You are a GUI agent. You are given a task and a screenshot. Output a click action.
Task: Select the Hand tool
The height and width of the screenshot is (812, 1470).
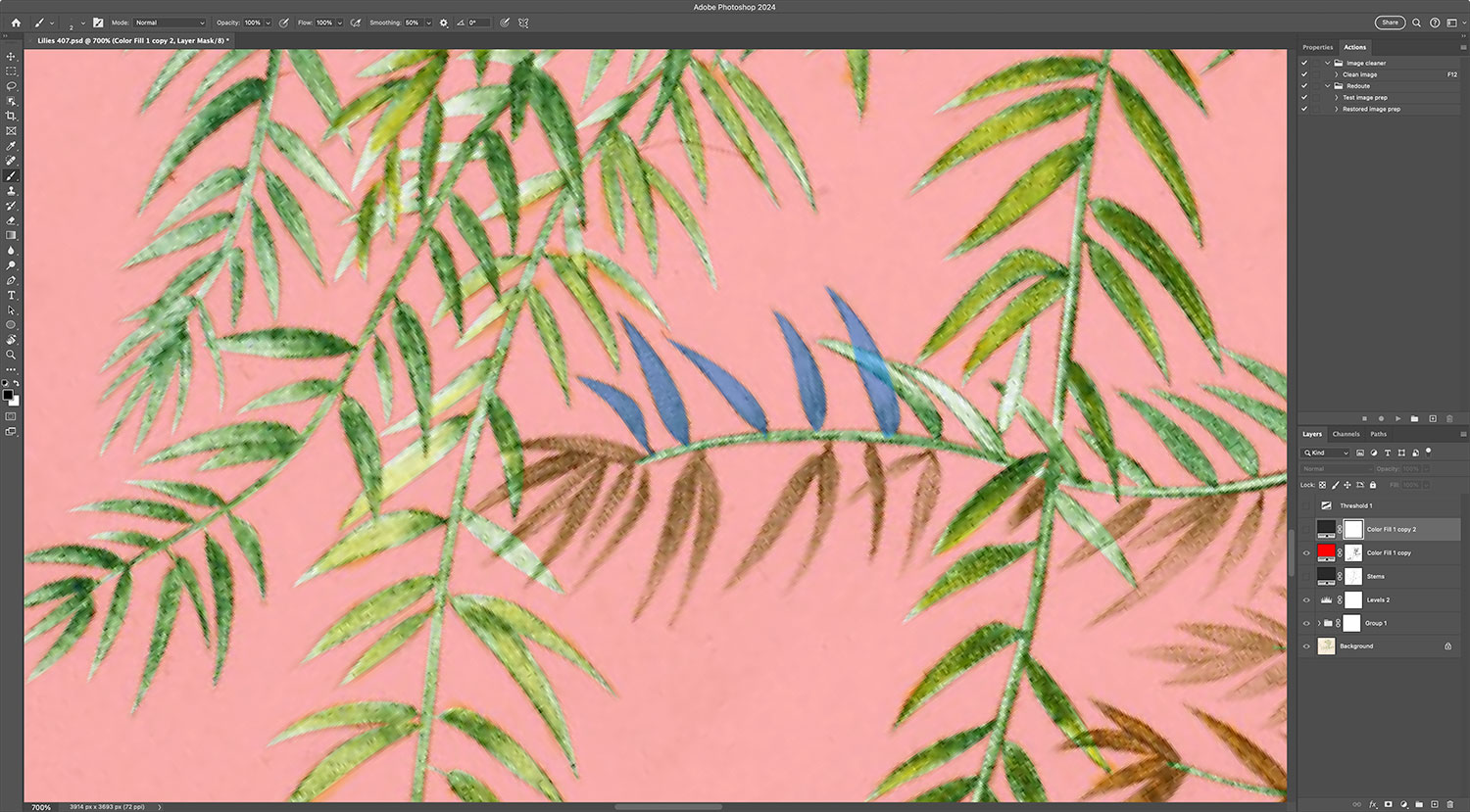coord(11,340)
